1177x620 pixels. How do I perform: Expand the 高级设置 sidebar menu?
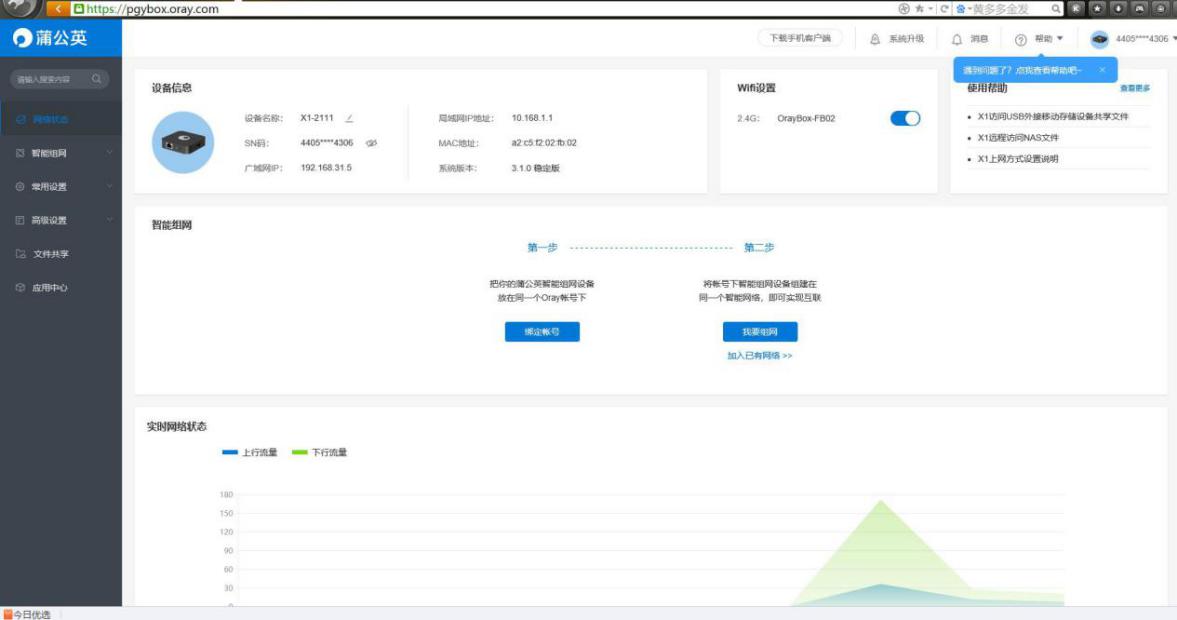pyautogui.click(x=60, y=221)
